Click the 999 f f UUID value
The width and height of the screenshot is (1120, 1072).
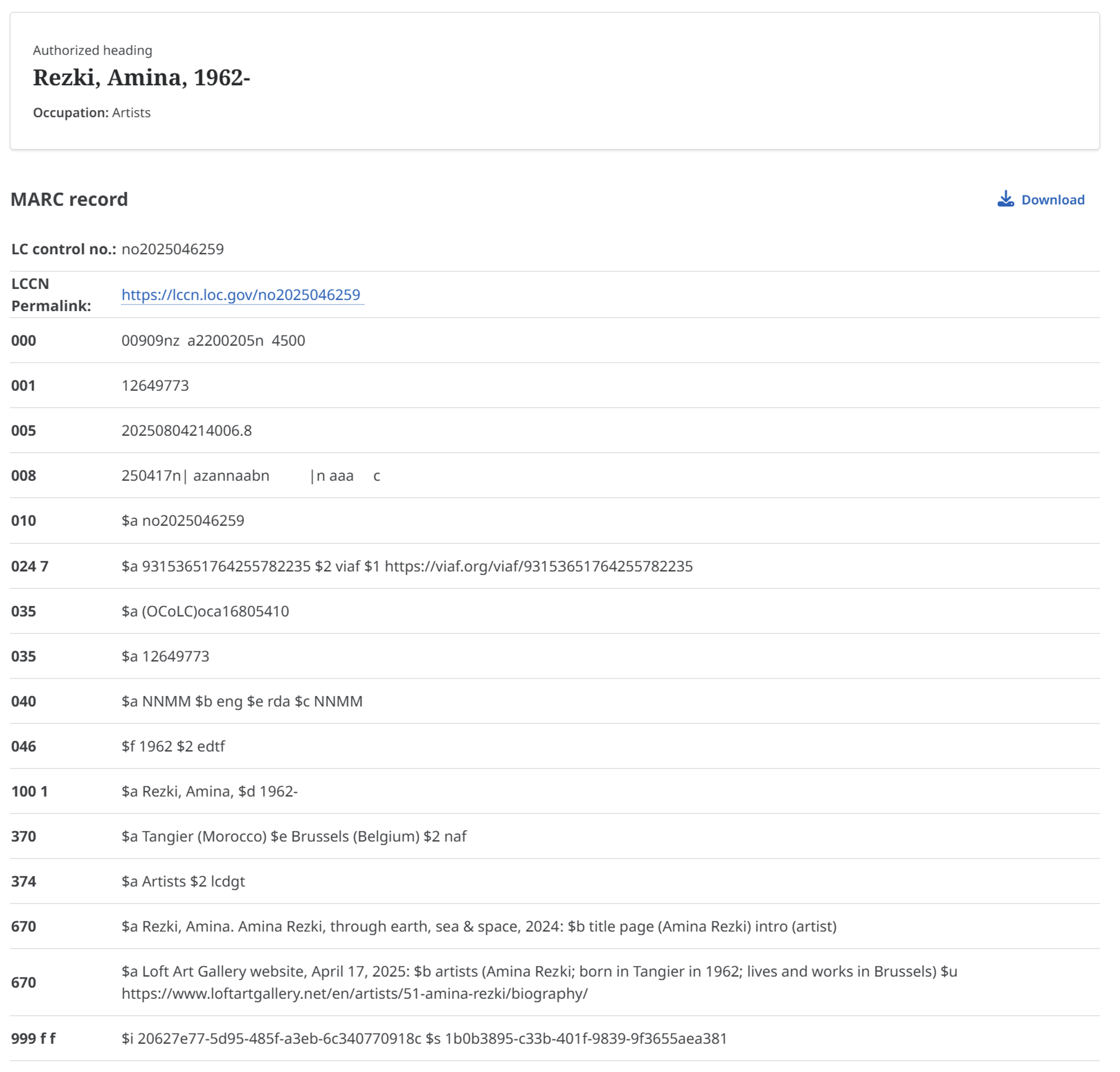tap(424, 1039)
